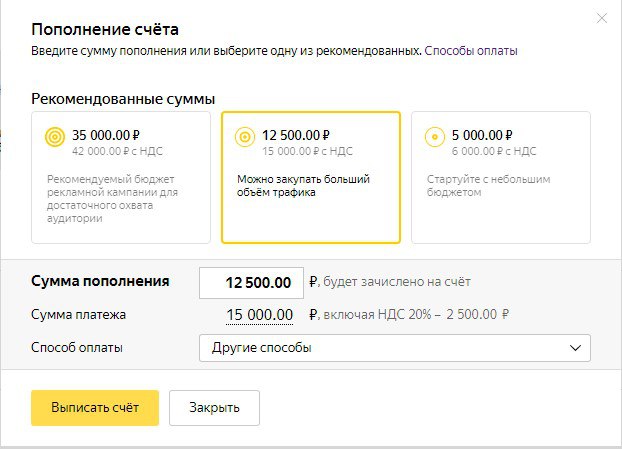Click the underlined 15 000.00 payment amount
The height and width of the screenshot is (449, 622).
point(259,316)
